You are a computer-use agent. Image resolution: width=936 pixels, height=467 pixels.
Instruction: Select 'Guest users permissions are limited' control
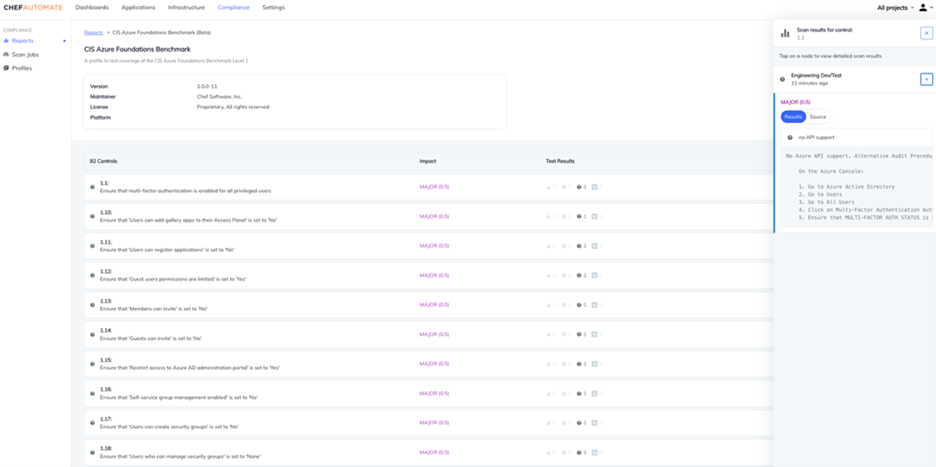tap(173, 279)
